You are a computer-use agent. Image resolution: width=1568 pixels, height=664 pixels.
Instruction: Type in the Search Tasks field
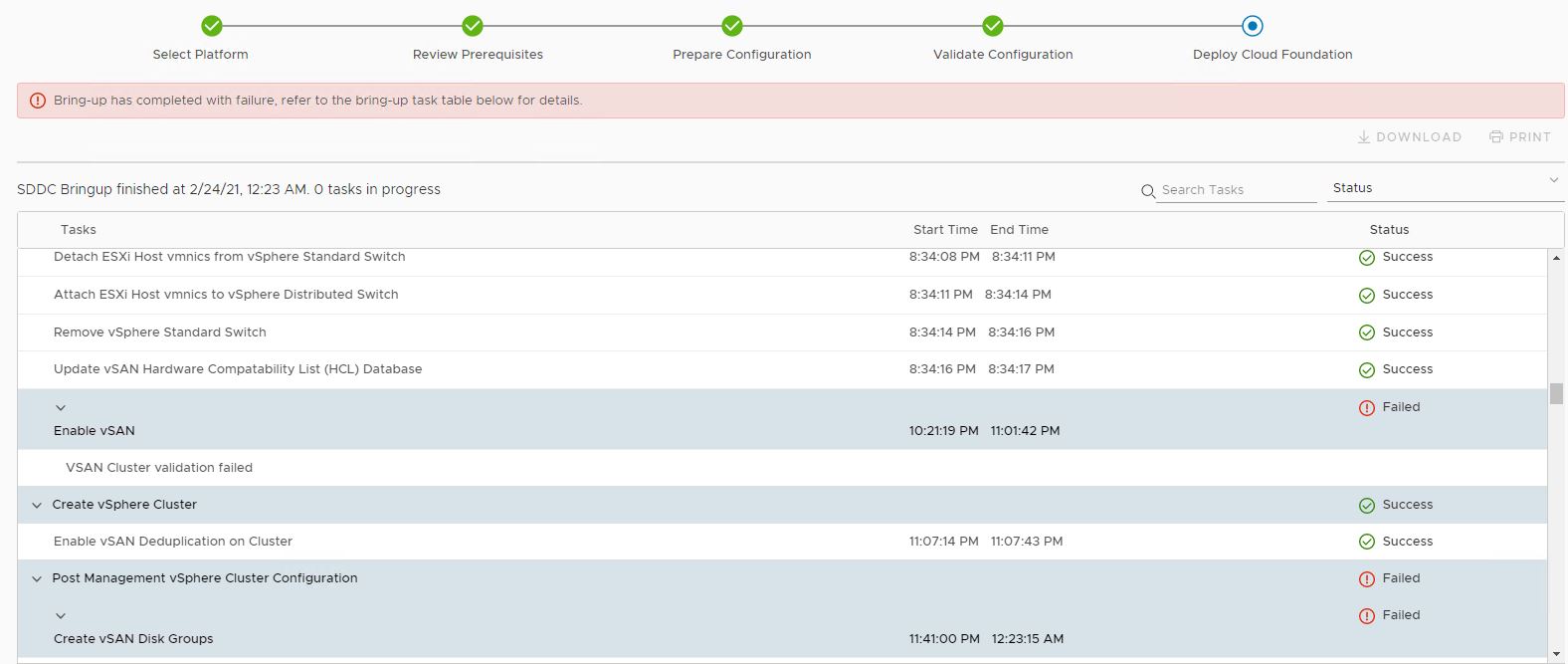tap(1237, 190)
